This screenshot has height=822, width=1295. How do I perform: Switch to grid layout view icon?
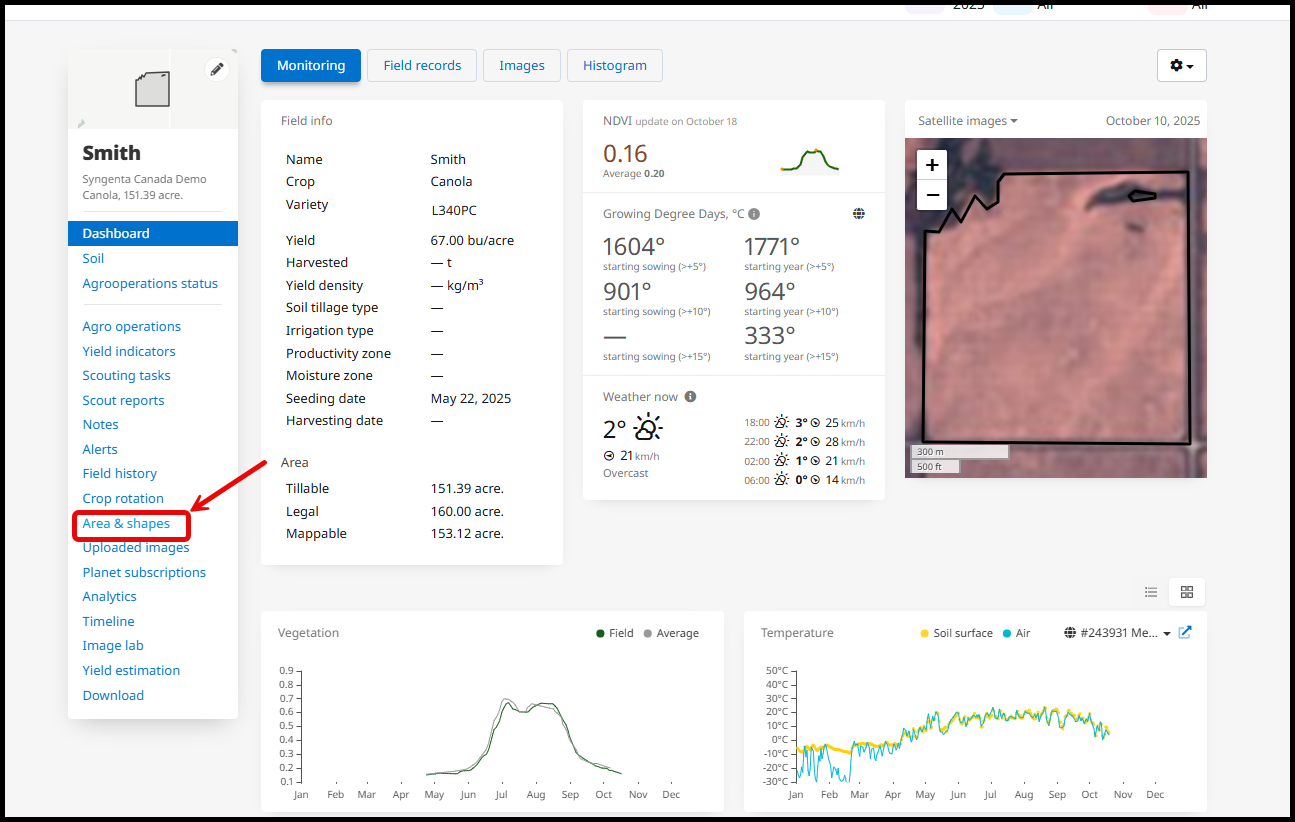click(1187, 592)
